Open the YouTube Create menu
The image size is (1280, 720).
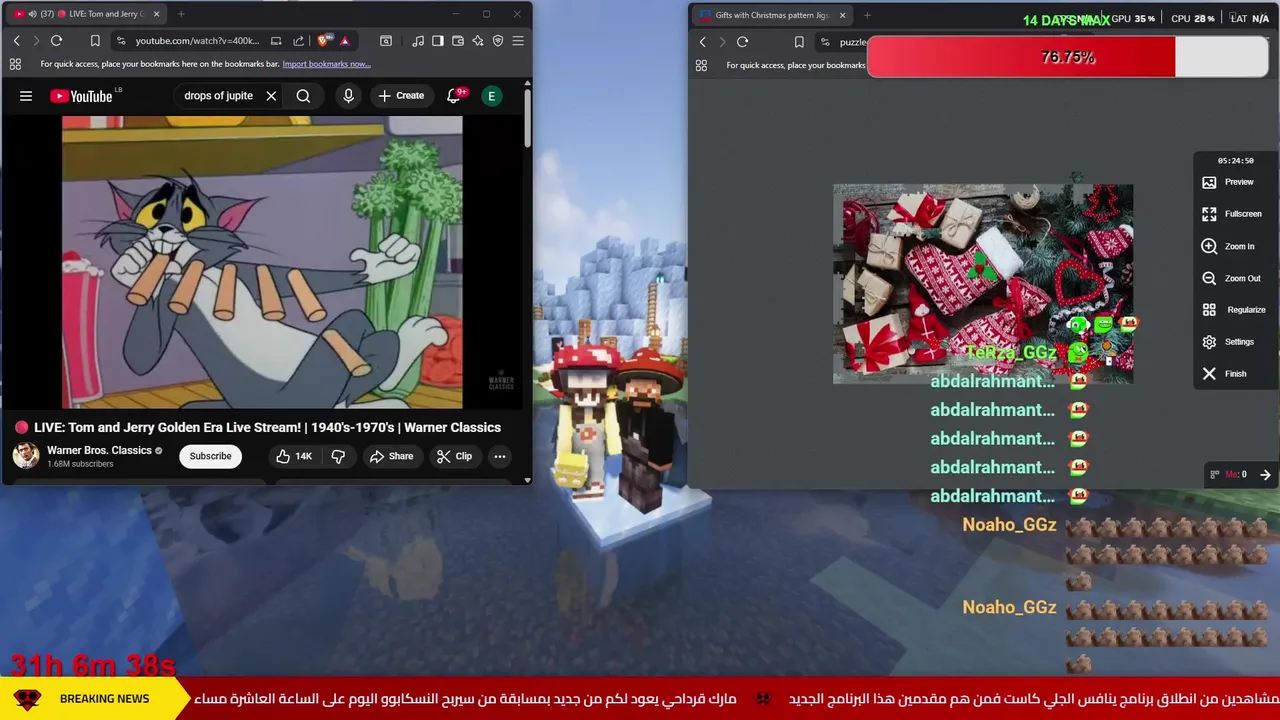pos(401,96)
